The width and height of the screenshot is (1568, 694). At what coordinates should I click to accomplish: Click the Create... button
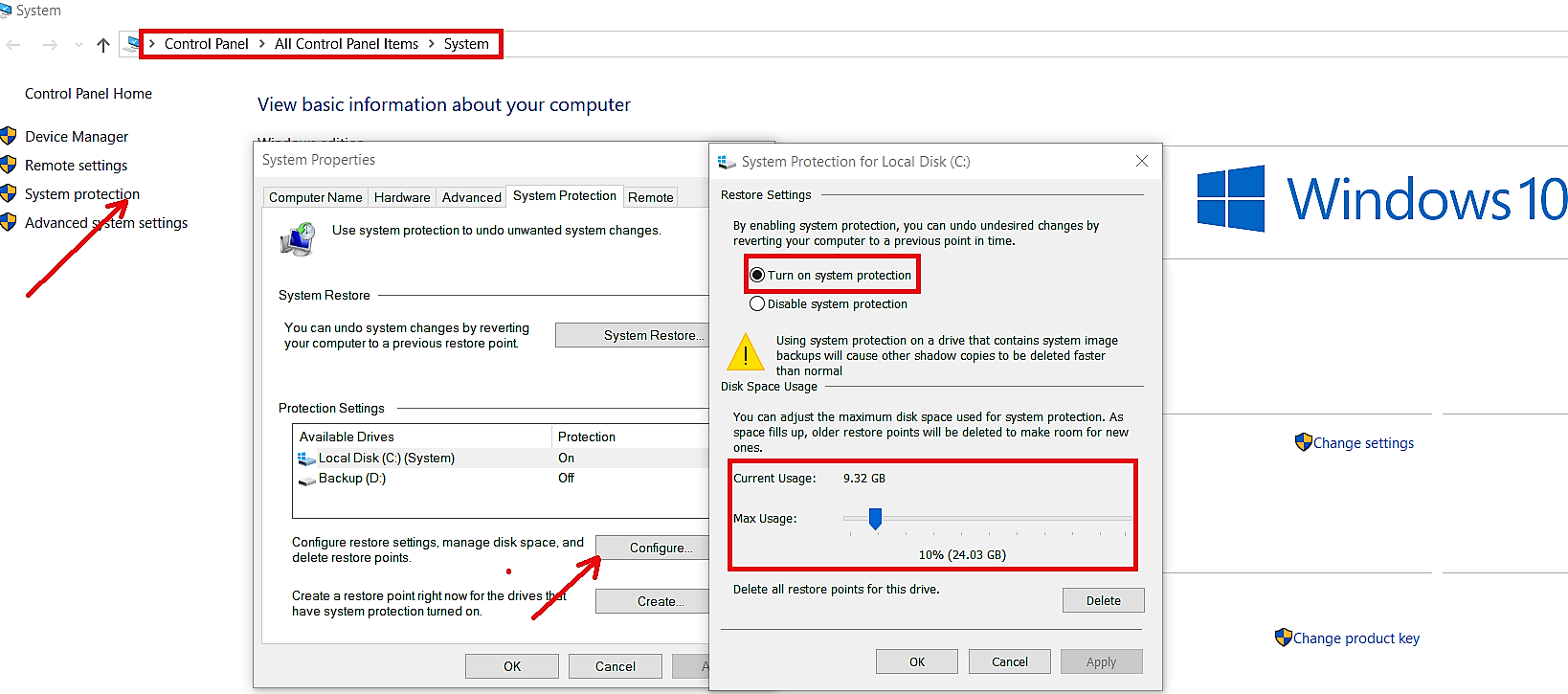click(652, 601)
